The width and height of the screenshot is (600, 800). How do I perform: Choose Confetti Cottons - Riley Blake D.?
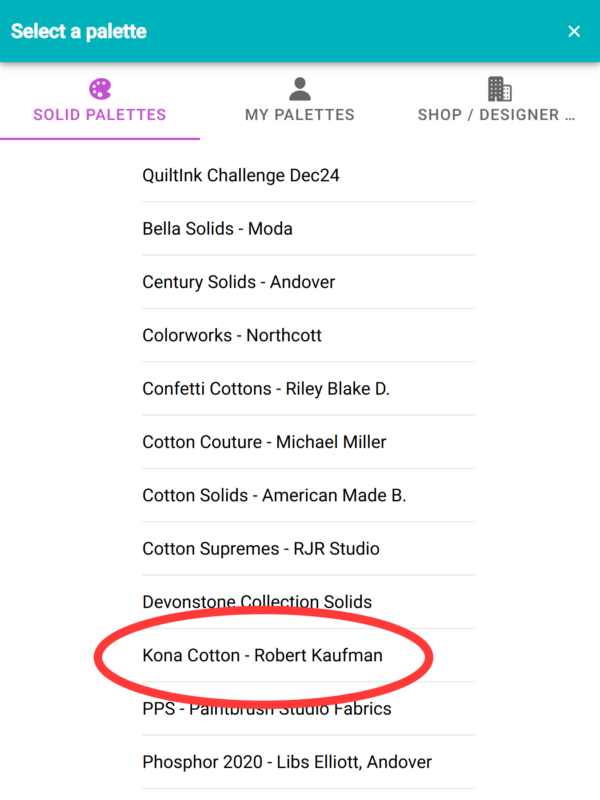click(x=266, y=389)
